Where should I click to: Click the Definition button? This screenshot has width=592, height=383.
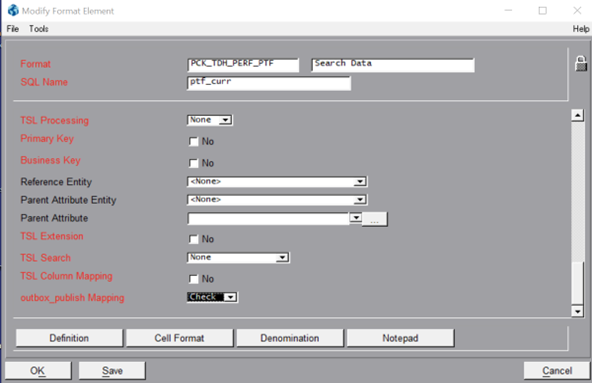(x=69, y=338)
